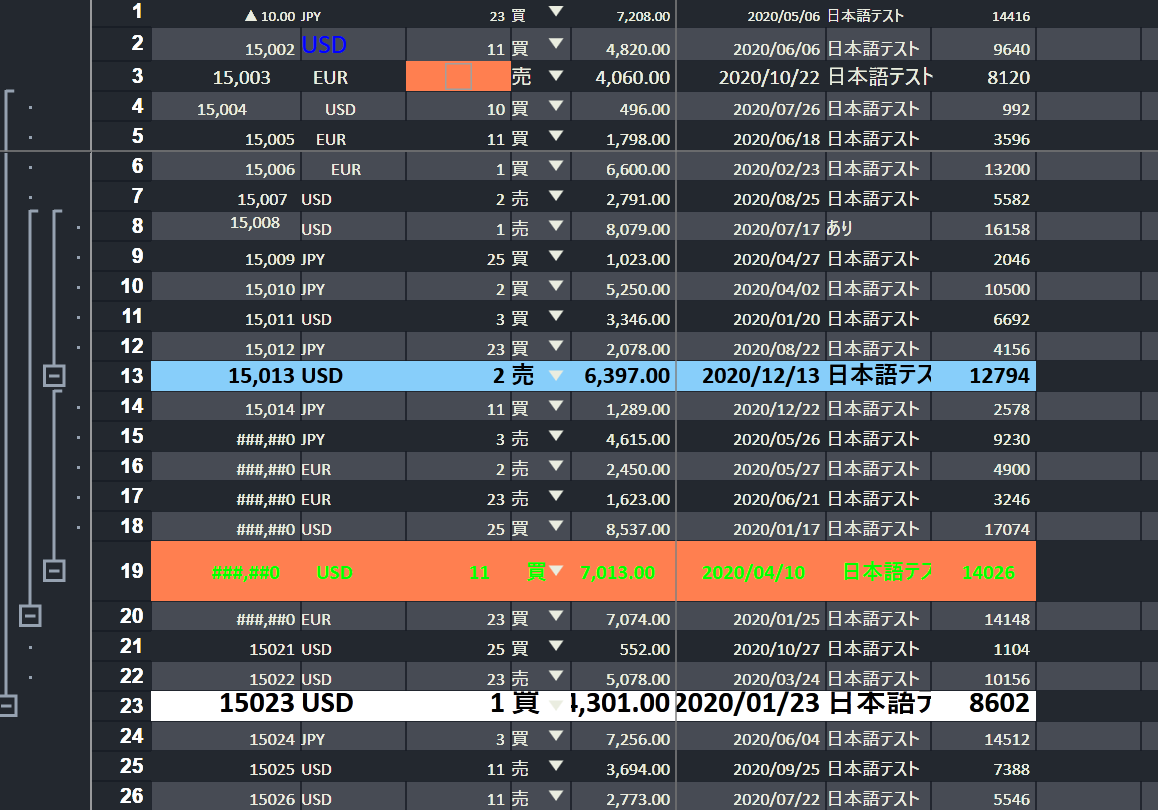
Task: Open the dropdown arrow in orange row 19
Action: tap(557, 571)
